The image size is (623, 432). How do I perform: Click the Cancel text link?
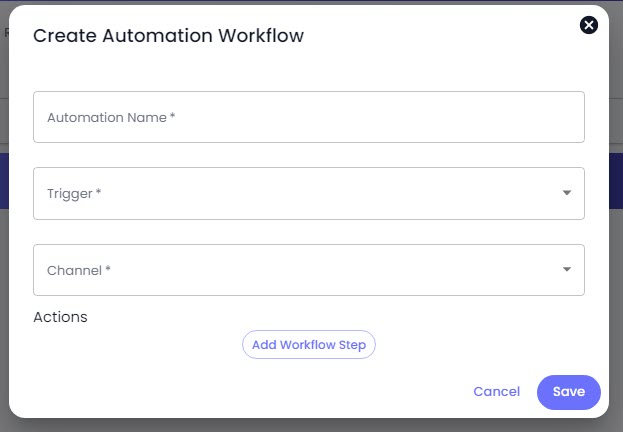496,391
